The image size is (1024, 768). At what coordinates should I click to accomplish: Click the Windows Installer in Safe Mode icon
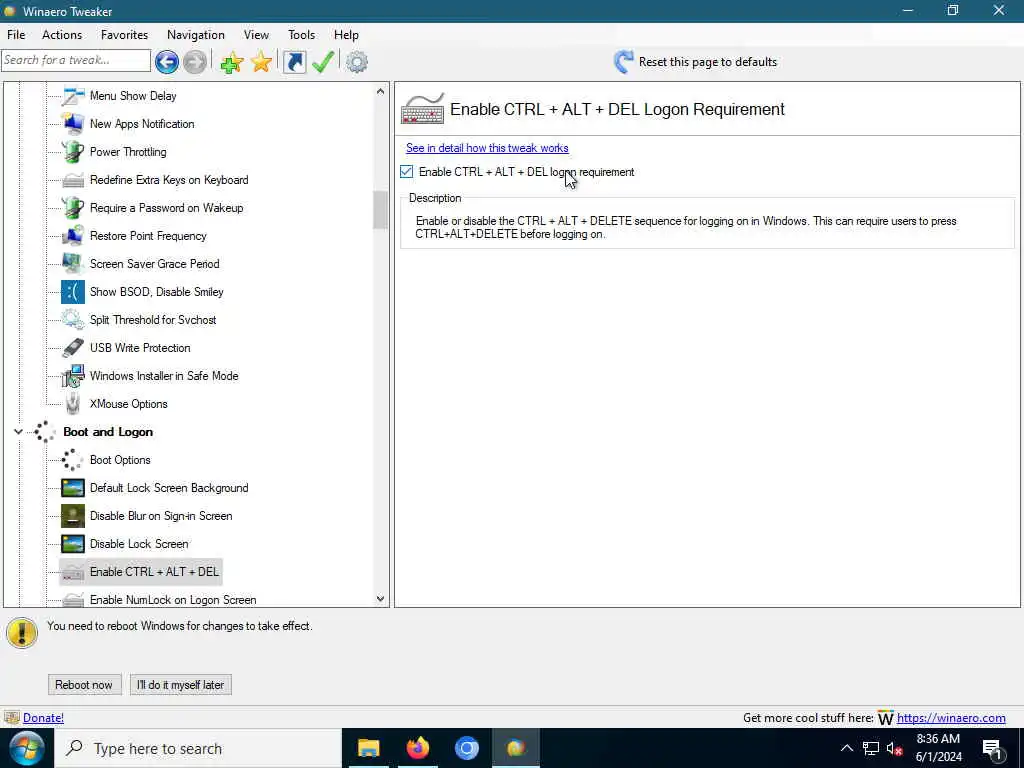coord(72,376)
